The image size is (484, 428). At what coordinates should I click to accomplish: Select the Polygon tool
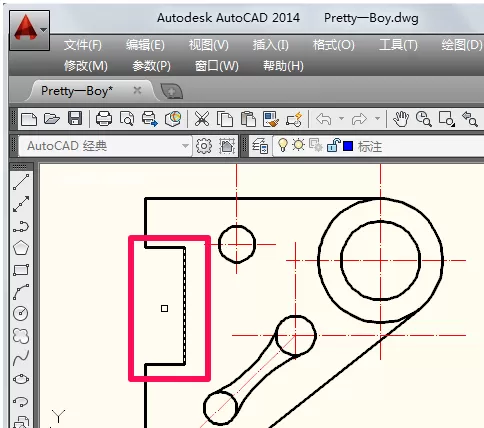pyautogui.click(x=21, y=248)
